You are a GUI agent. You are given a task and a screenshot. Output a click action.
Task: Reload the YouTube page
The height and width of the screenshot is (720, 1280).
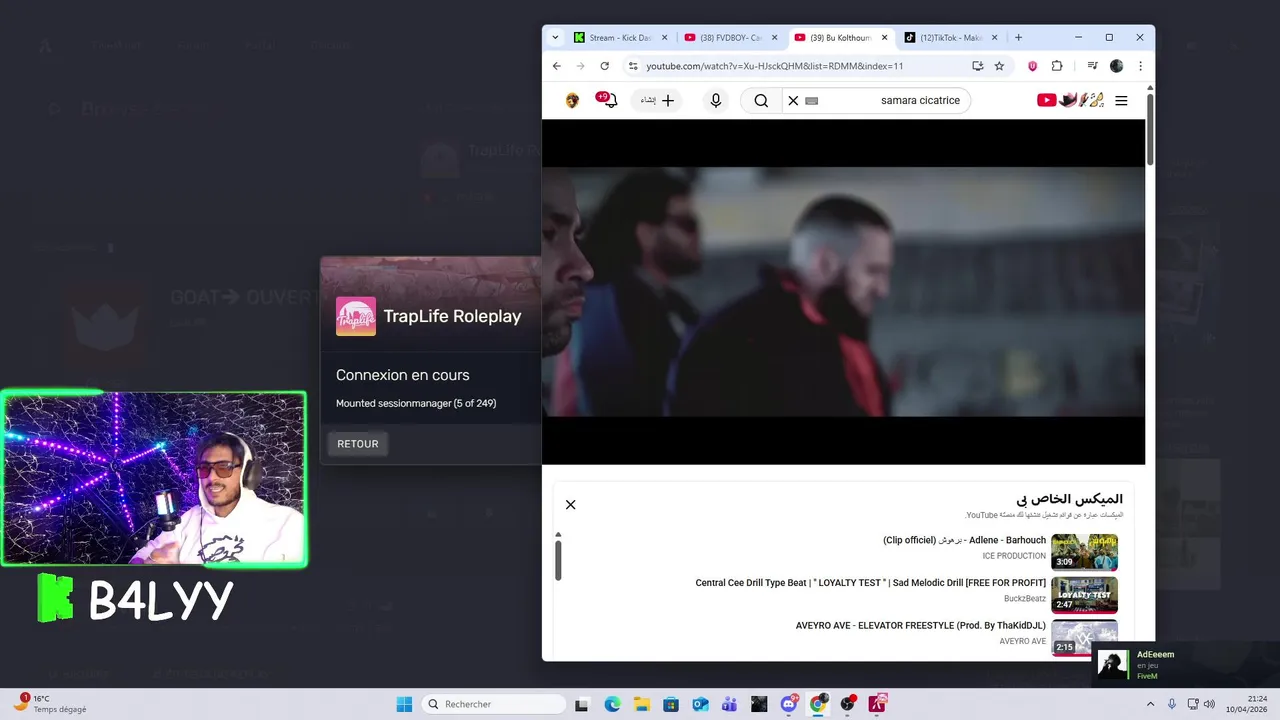[604, 66]
